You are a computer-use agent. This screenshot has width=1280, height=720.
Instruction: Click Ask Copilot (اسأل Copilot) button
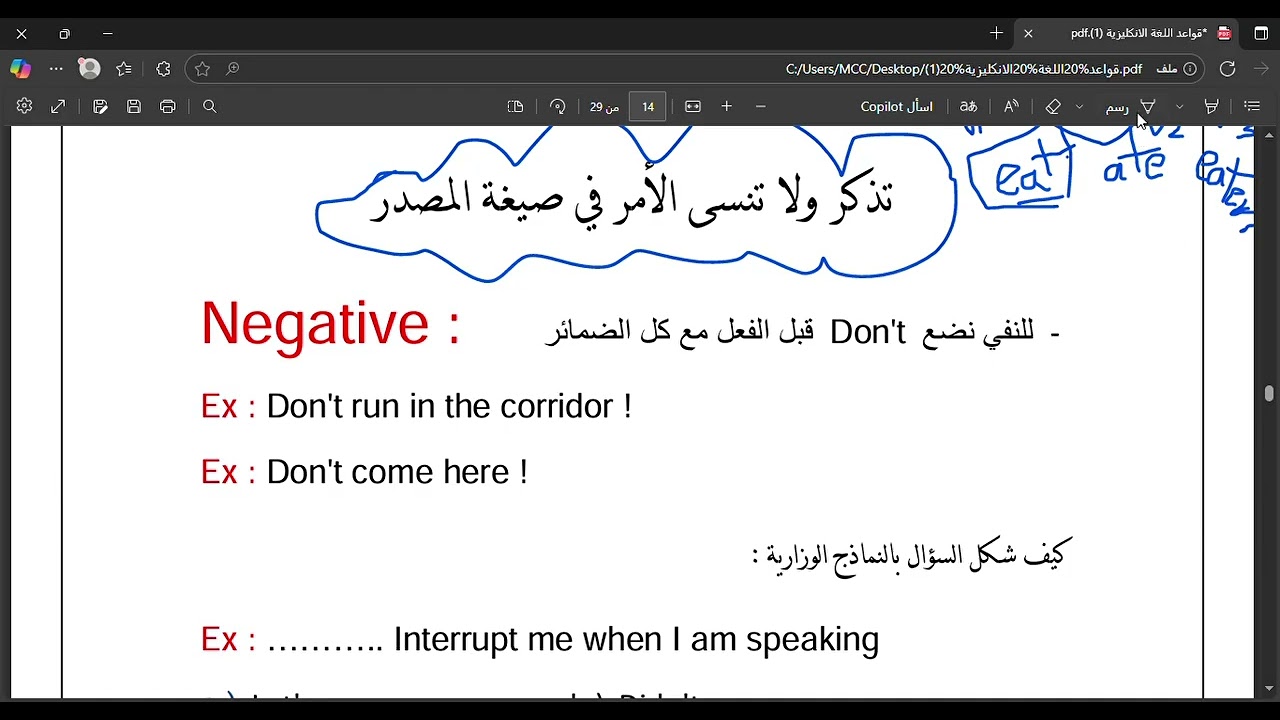pos(897,106)
